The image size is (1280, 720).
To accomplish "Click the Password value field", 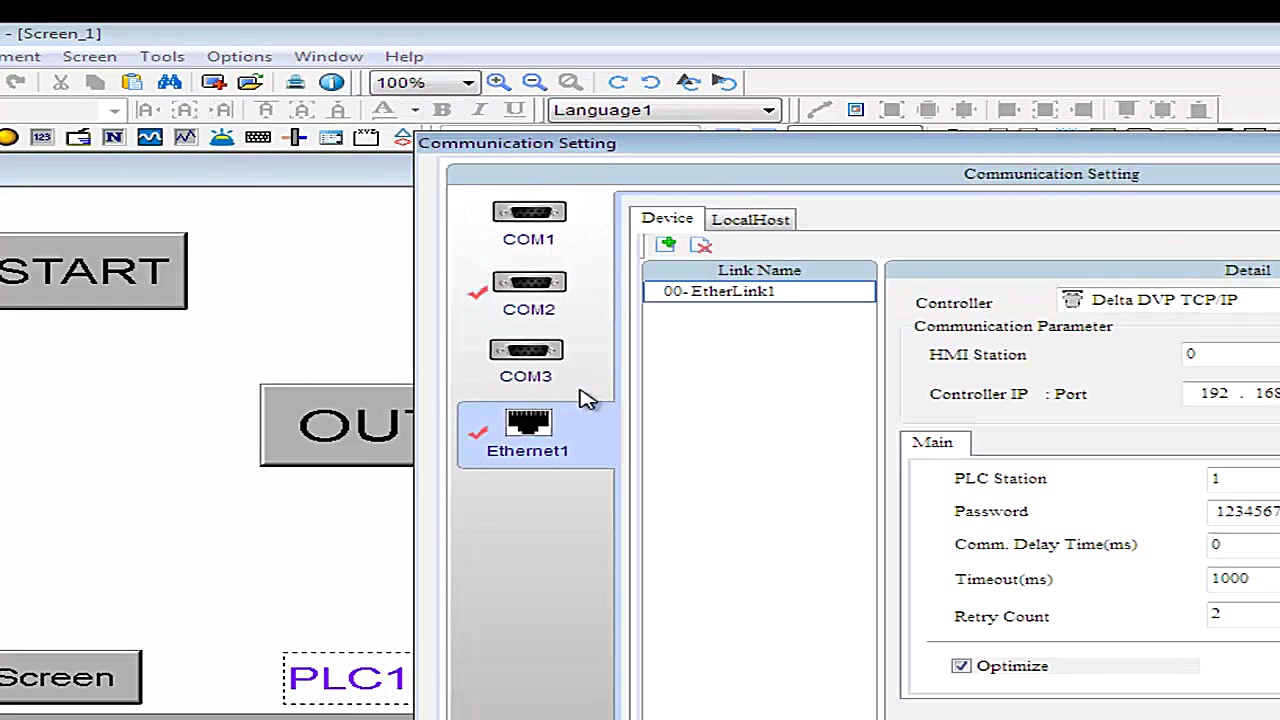I will tap(1243, 511).
